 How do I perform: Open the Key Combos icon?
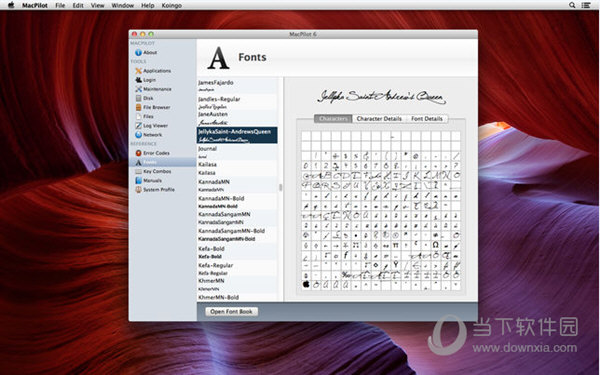(139, 171)
